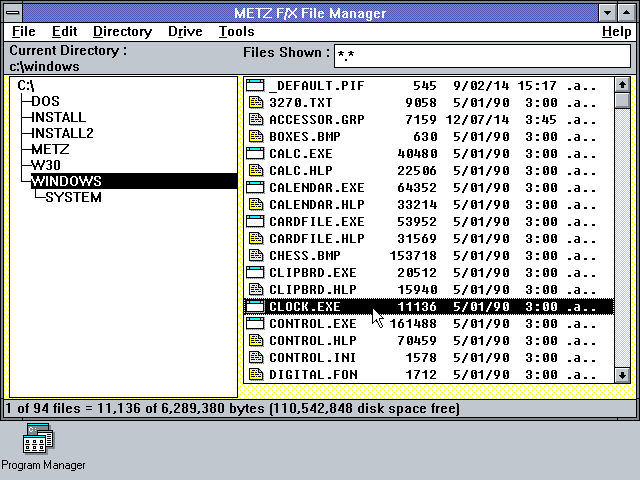Click the 9/02/14 date of _DEFAULT.PIF
Screen dimensions: 640x480
481,85
